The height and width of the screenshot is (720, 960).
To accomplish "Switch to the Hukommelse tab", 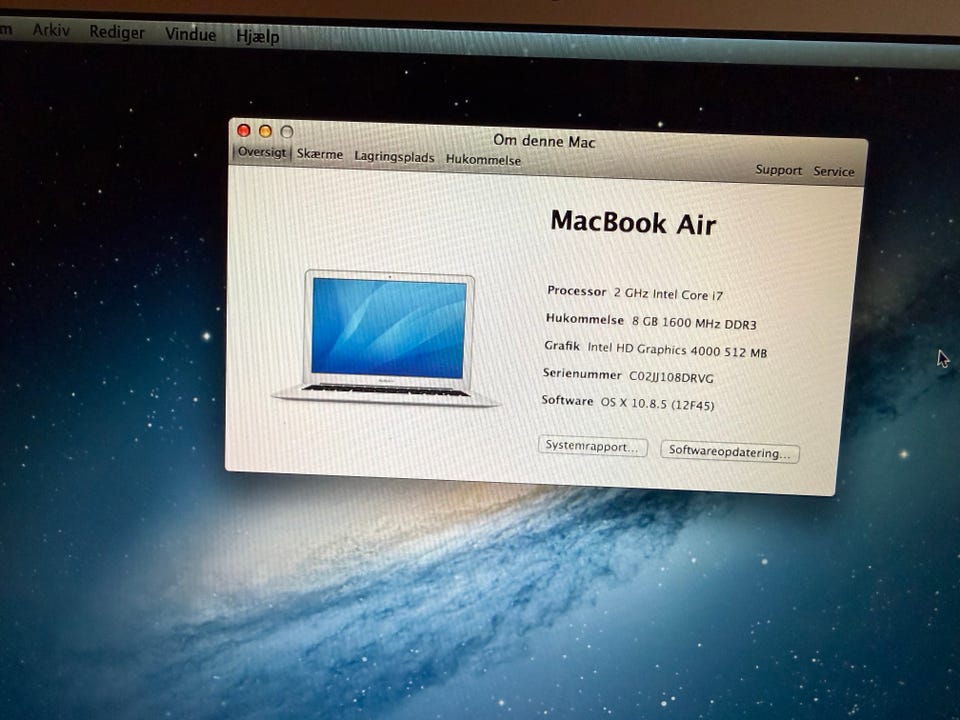I will pyautogui.click(x=483, y=159).
